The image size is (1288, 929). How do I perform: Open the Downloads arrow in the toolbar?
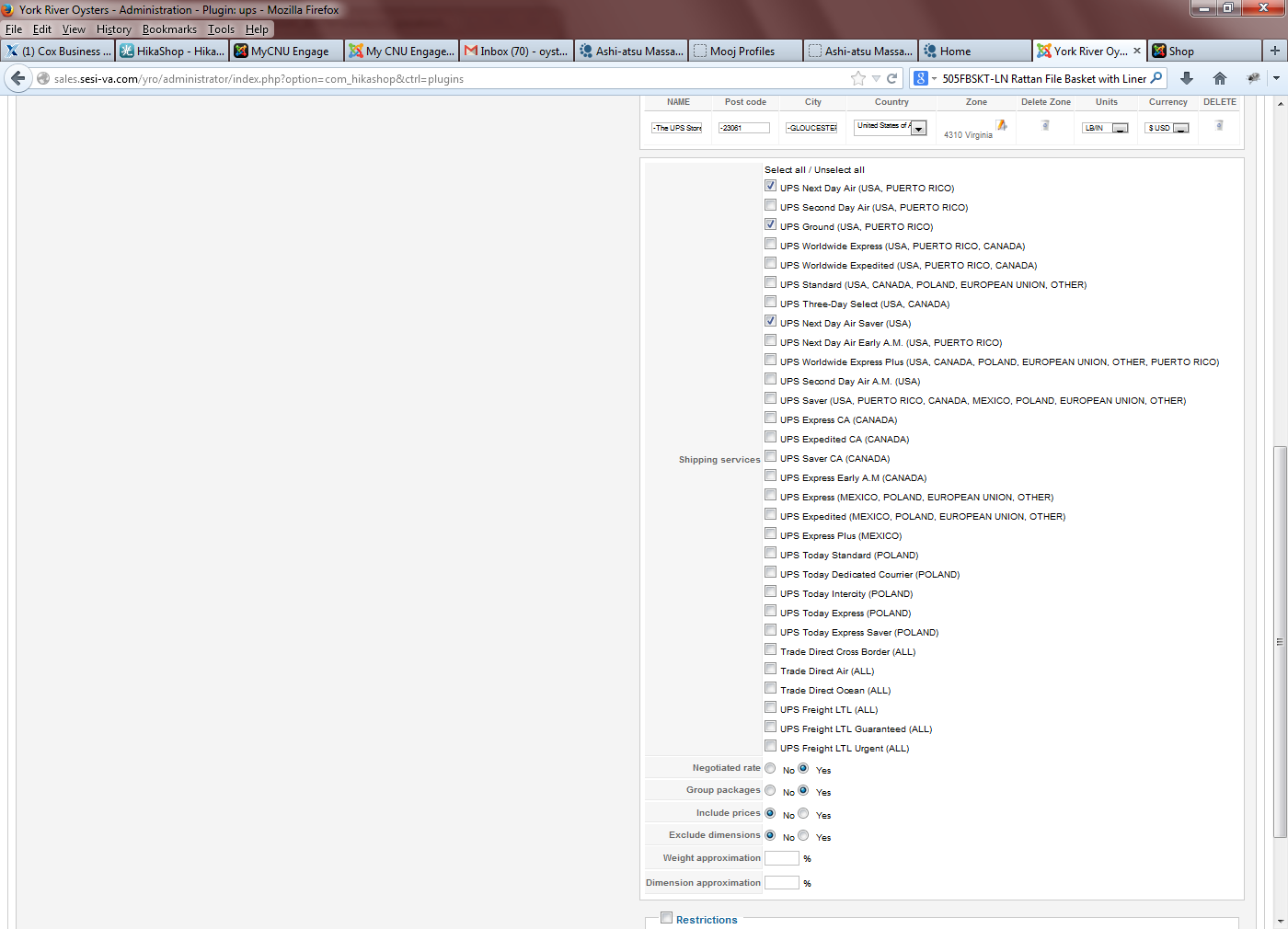point(1187,78)
